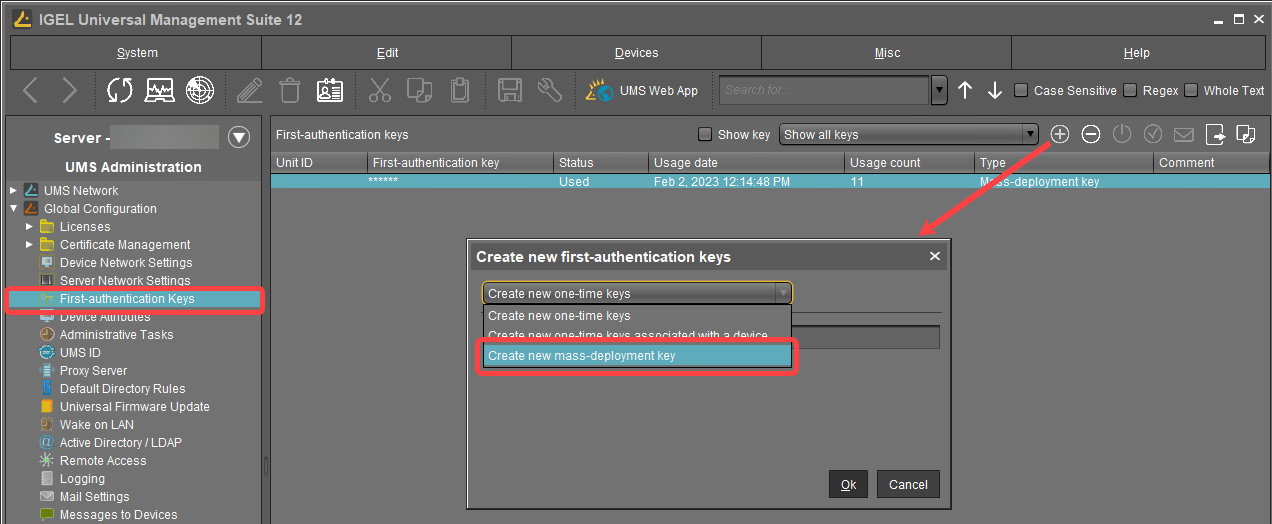Click in the Search for field
1272x524 pixels.
point(824,91)
